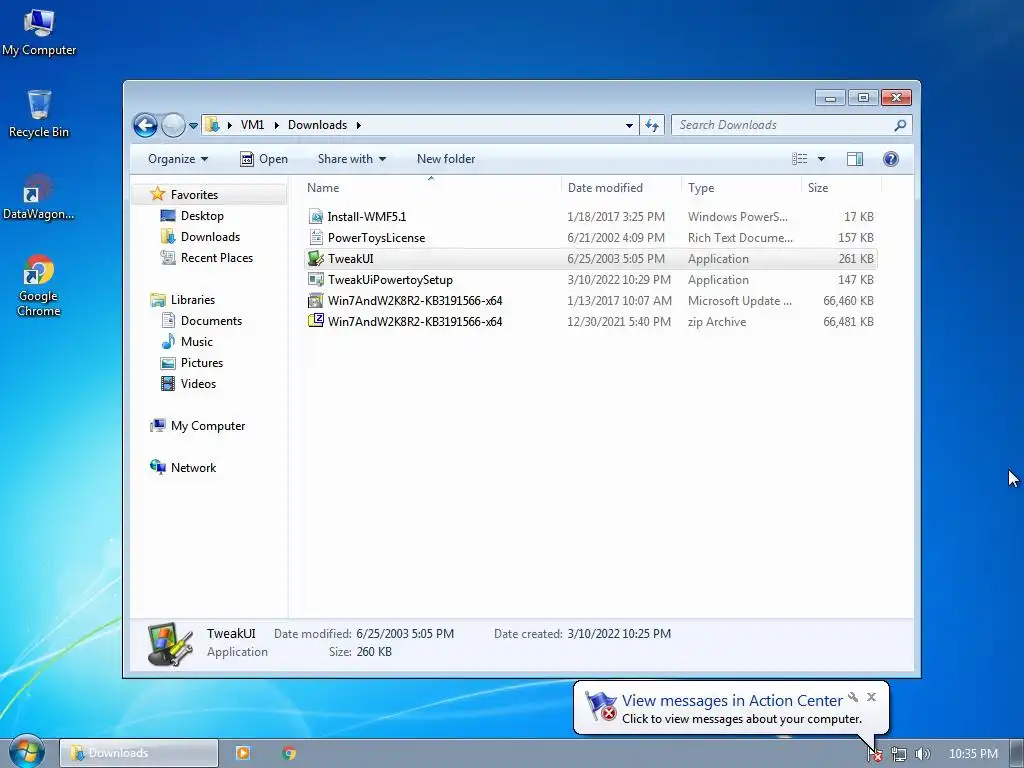Image resolution: width=1024 pixels, height=768 pixels.
Task: Click the Downloads taskbar button
Action: [x=139, y=753]
